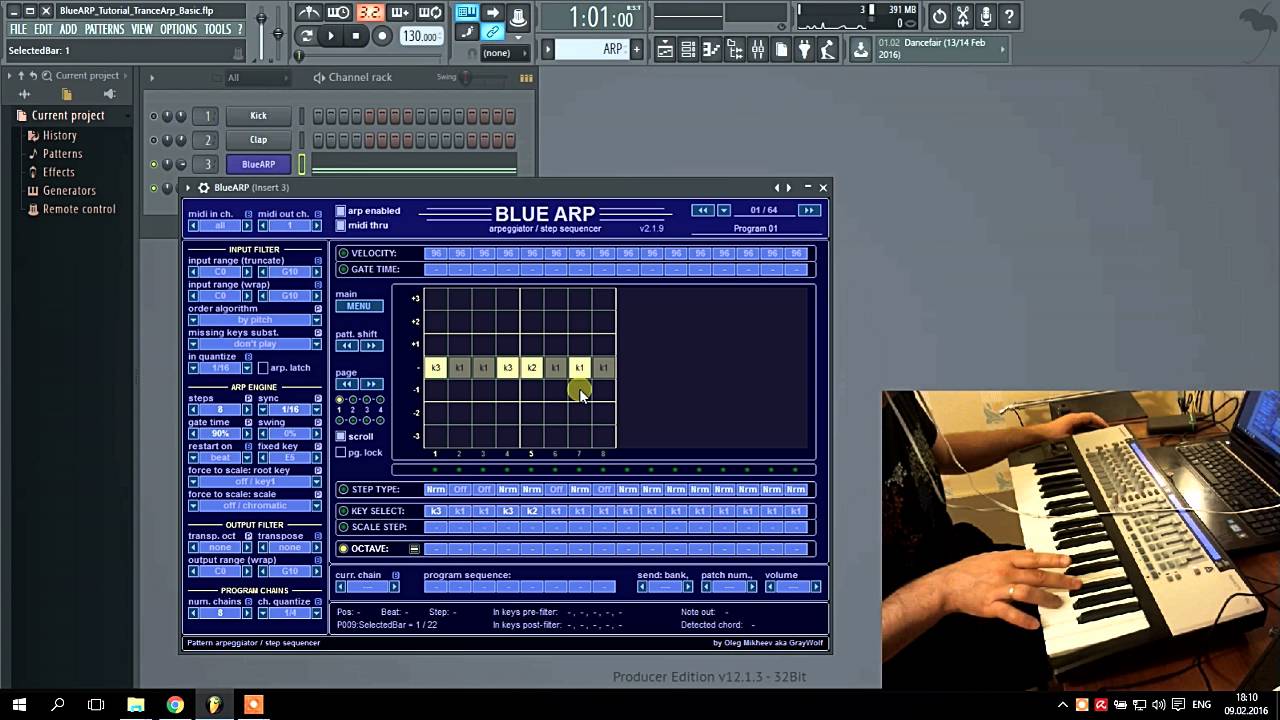Click the plugin picker plug icon
The image size is (1280, 720).
click(804, 50)
